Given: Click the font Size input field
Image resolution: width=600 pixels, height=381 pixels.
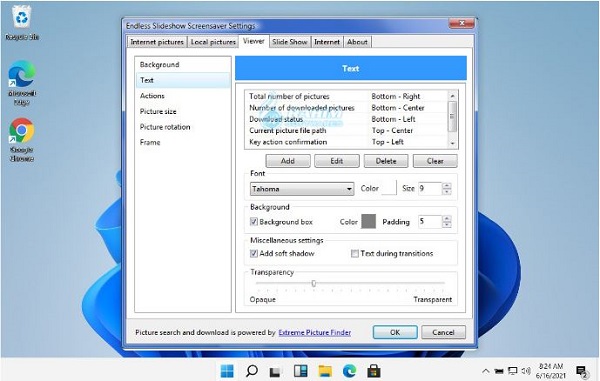Looking at the screenshot, I should 430,189.
